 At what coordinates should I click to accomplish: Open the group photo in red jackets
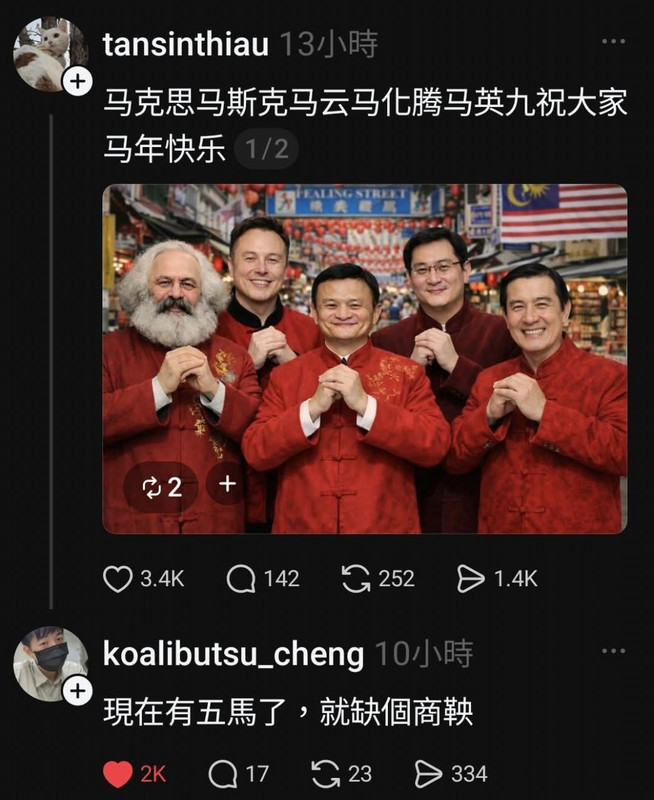tap(365, 359)
